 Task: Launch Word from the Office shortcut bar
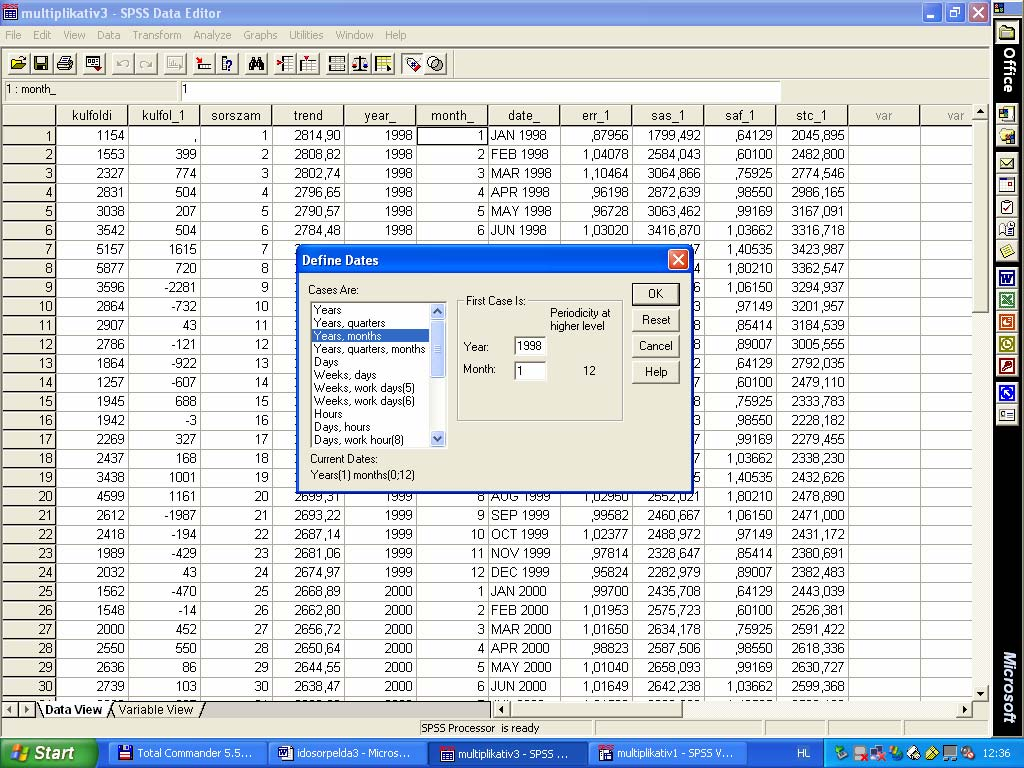[x=1007, y=278]
